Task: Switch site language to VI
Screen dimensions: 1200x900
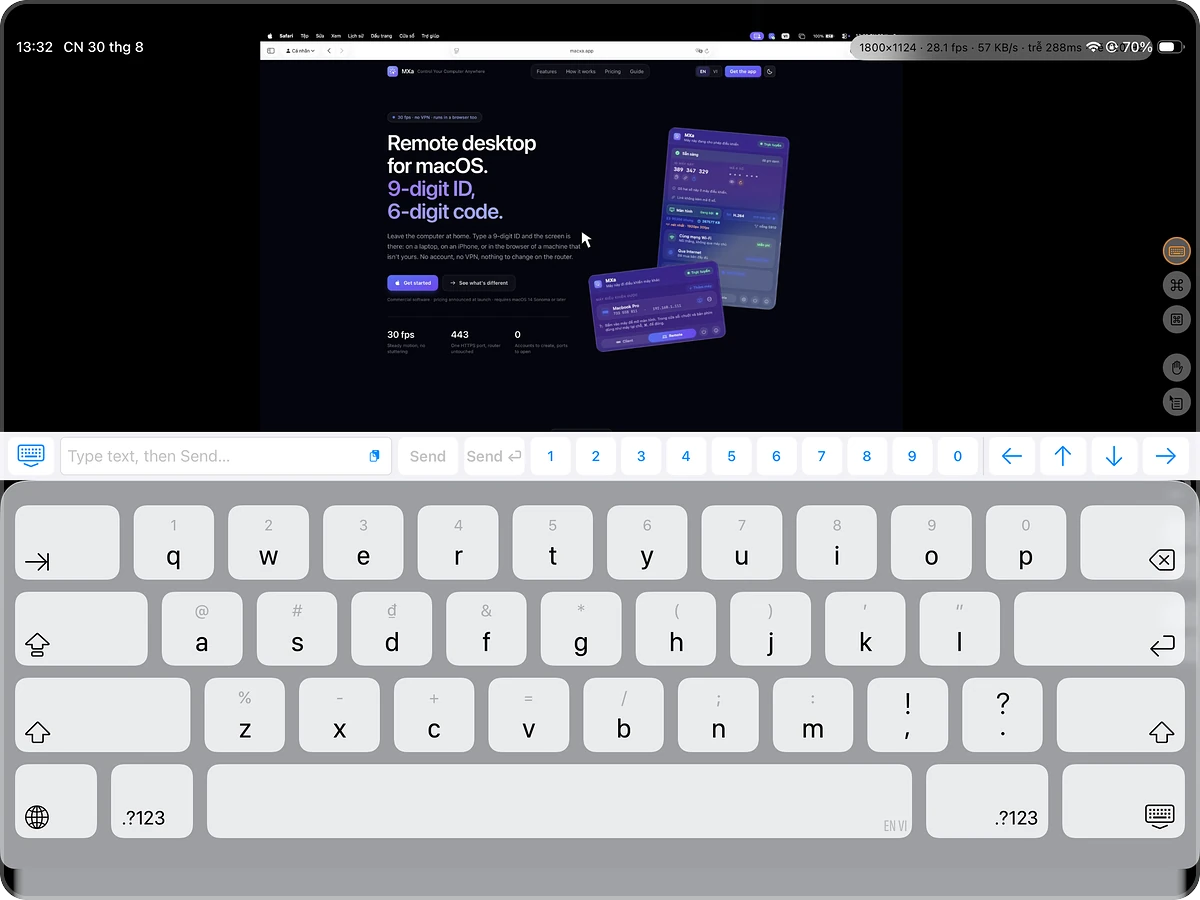Action: 715,72
